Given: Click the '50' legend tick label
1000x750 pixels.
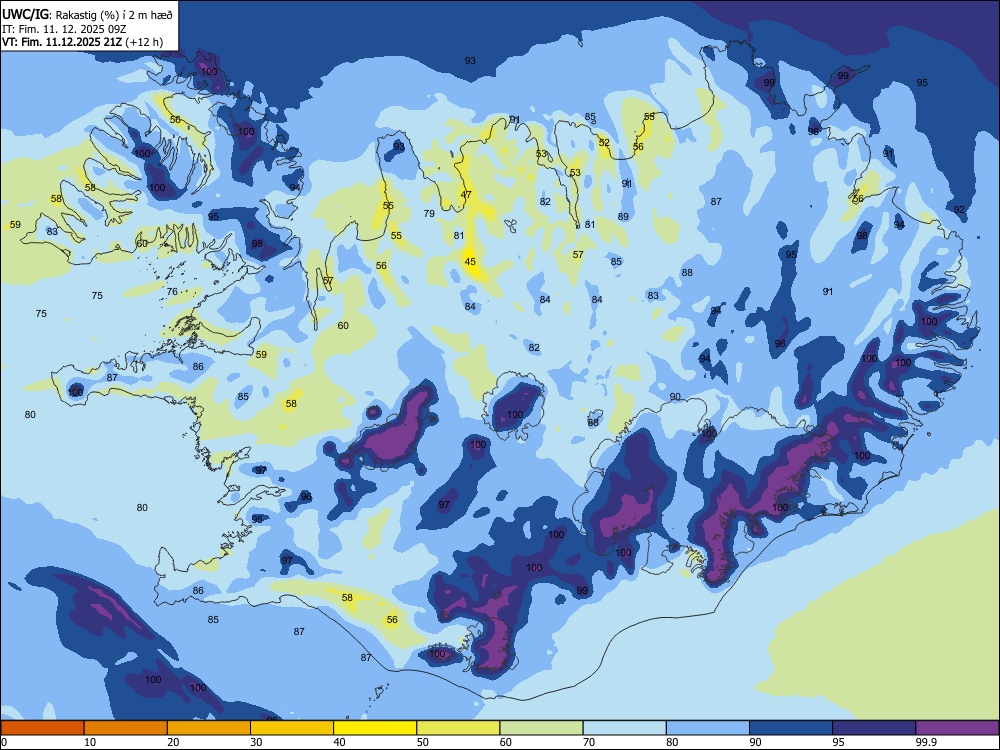Looking at the screenshot, I should tap(423, 742).
